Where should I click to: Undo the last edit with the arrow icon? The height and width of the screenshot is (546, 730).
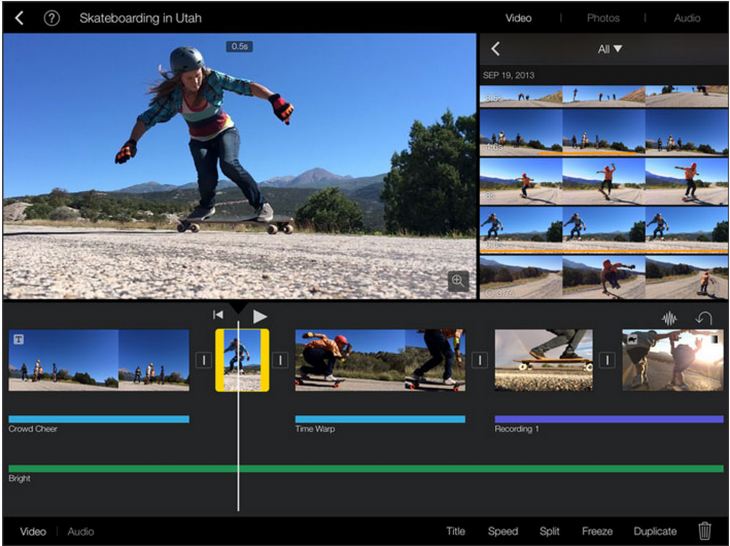coord(704,318)
